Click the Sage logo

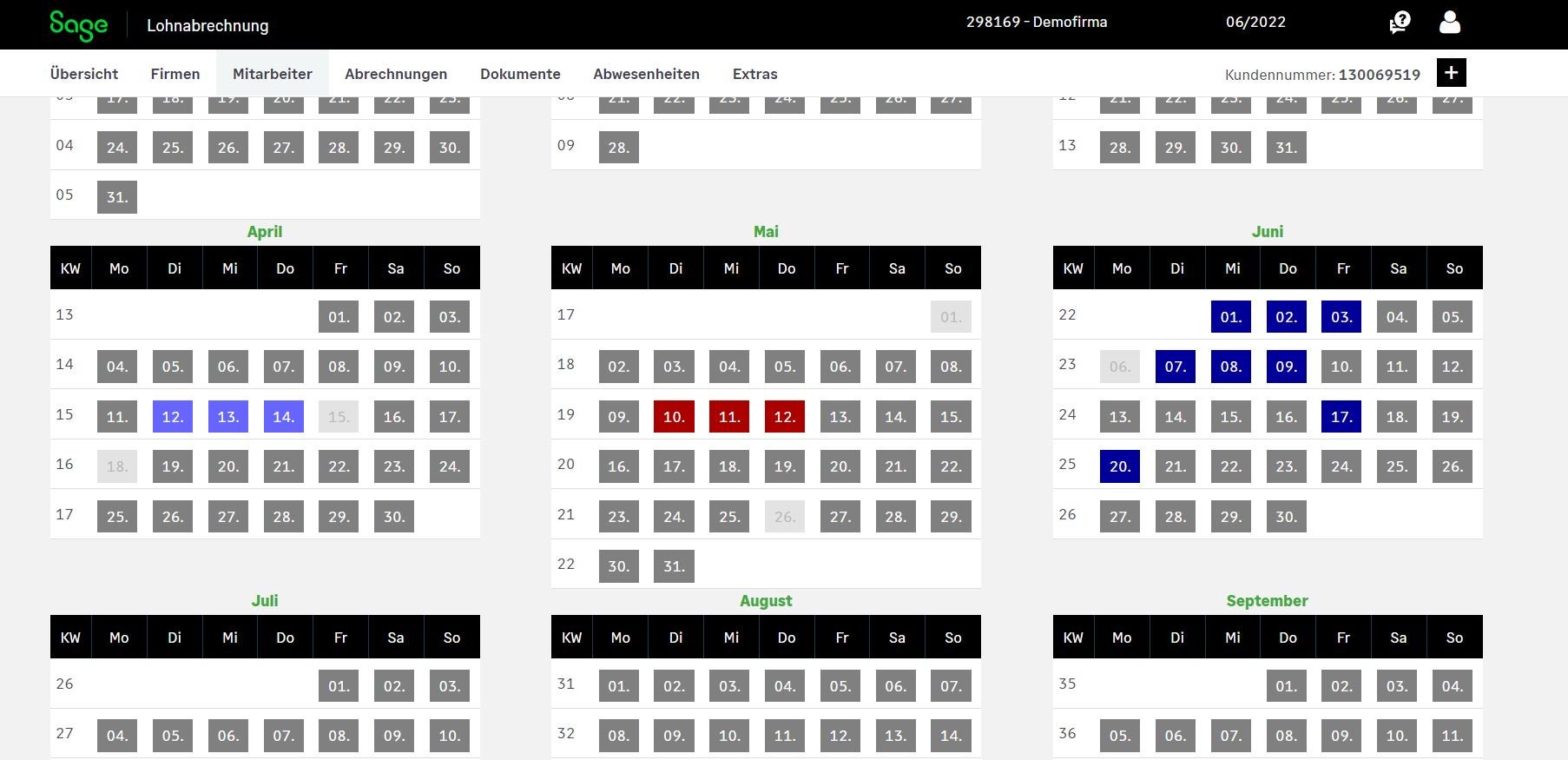78,25
